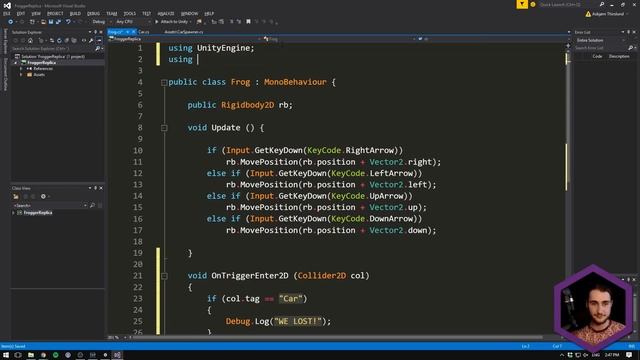This screenshot has height=360, width=640.
Task: Click New Folder icon in Class View
Action: click(x=16, y=197)
